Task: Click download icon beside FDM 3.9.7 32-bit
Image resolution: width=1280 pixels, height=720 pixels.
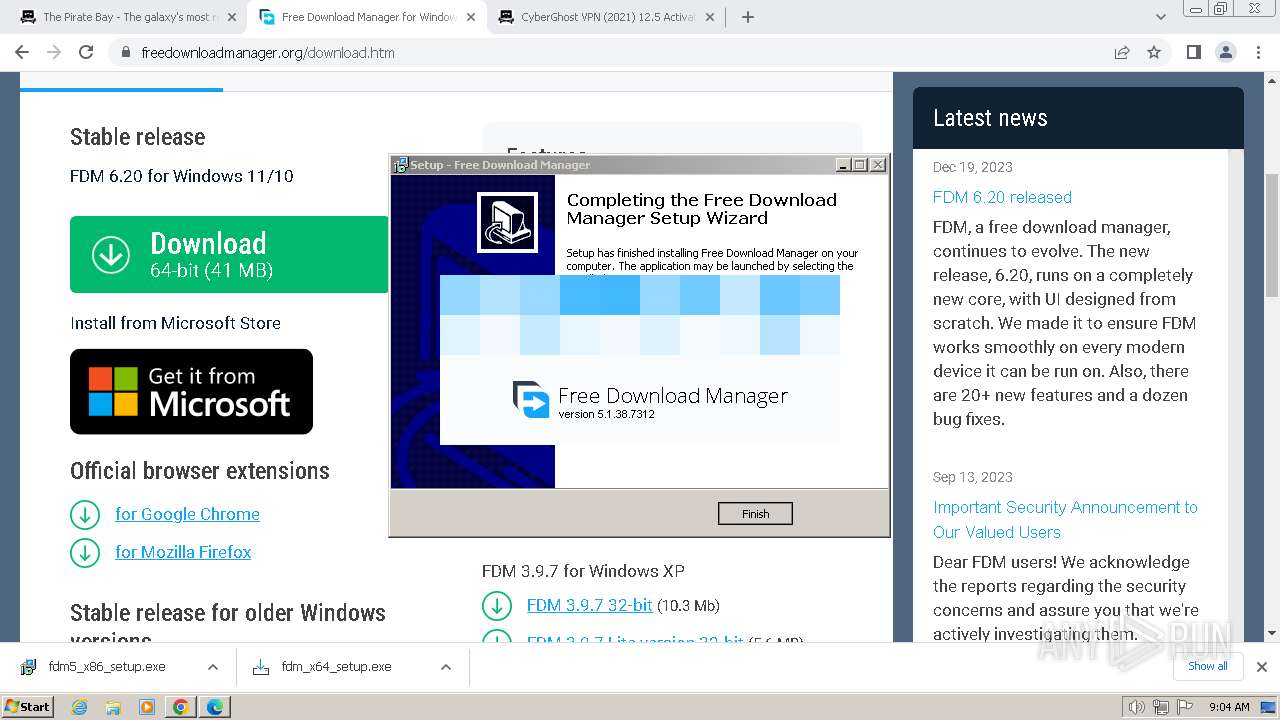Action: pos(497,606)
